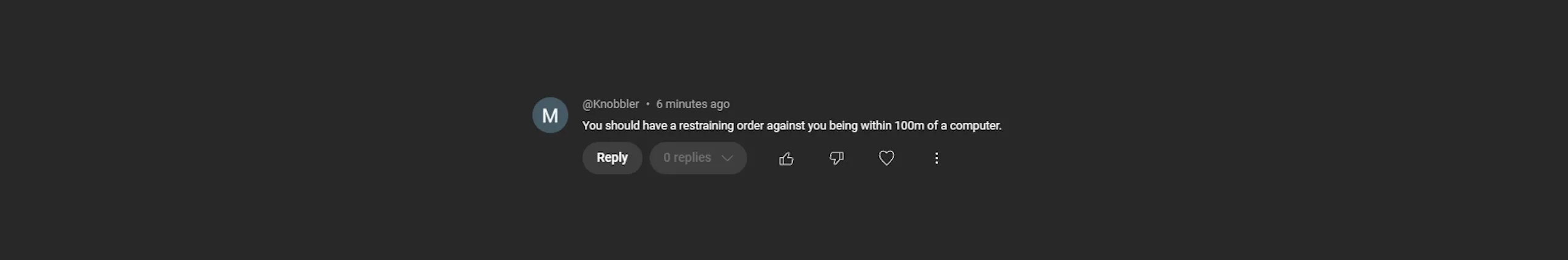Screen dimensions: 1568x260
Task: Open more actions menu for the comment
Action: click(936, 158)
